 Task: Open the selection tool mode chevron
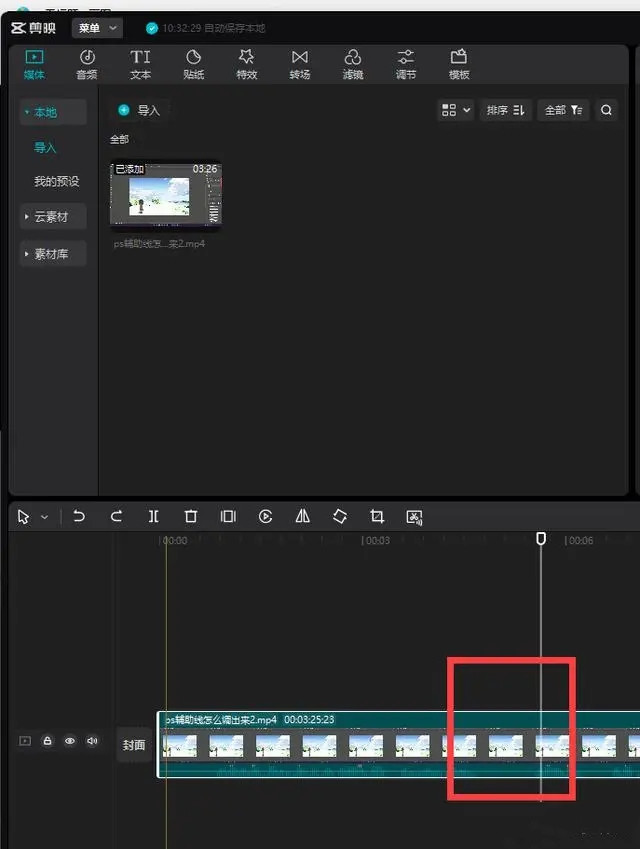click(x=45, y=517)
